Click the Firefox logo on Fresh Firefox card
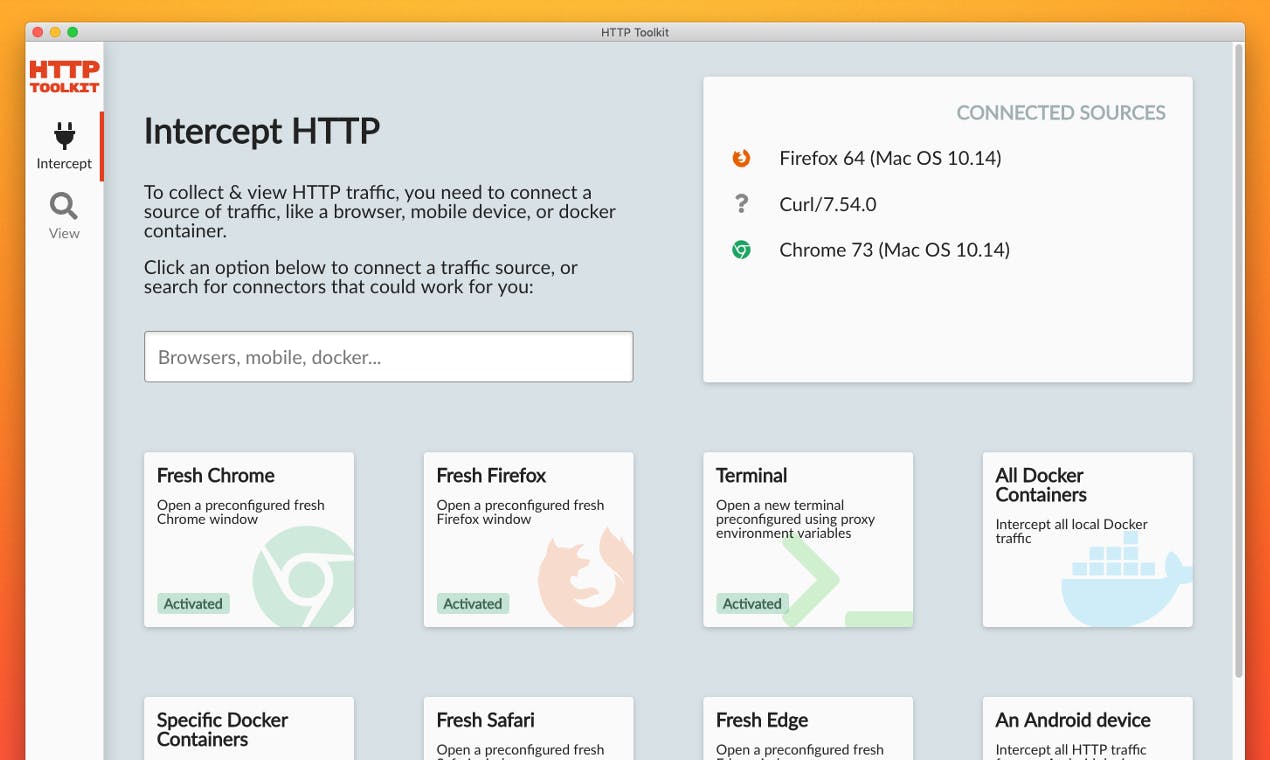The width and height of the screenshot is (1270, 760). [x=586, y=577]
